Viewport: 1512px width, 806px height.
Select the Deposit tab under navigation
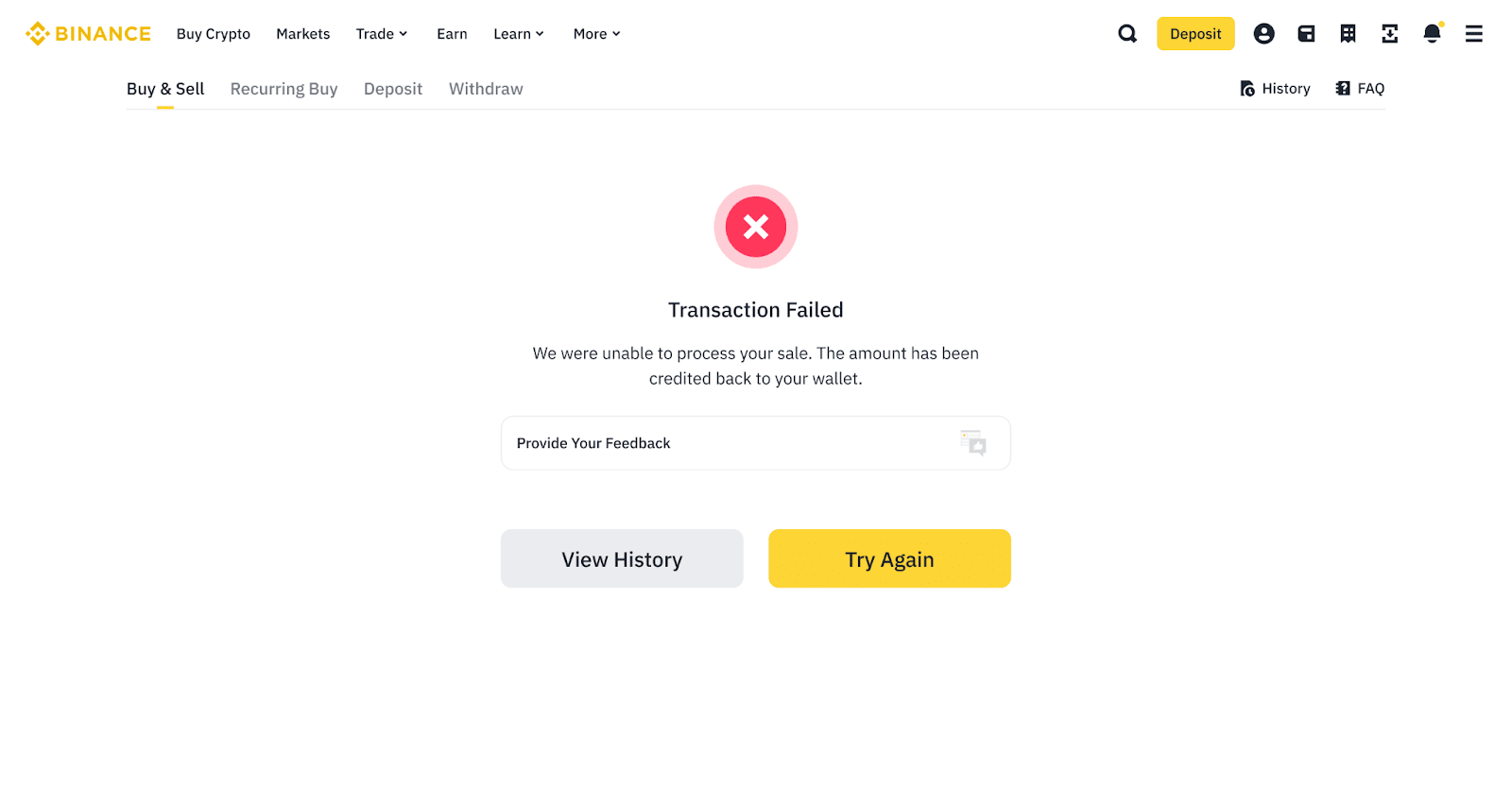click(393, 89)
